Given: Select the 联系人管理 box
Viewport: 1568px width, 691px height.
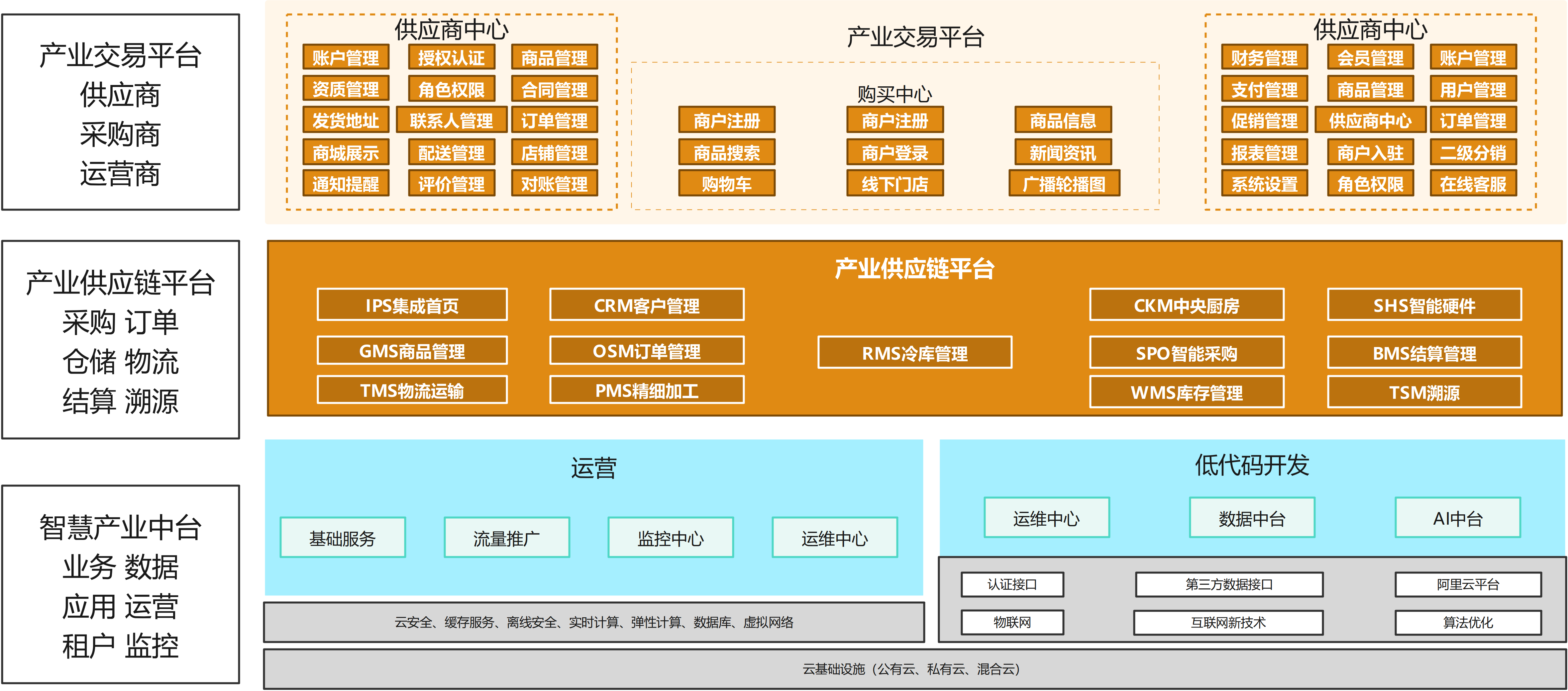Looking at the screenshot, I should (451, 121).
